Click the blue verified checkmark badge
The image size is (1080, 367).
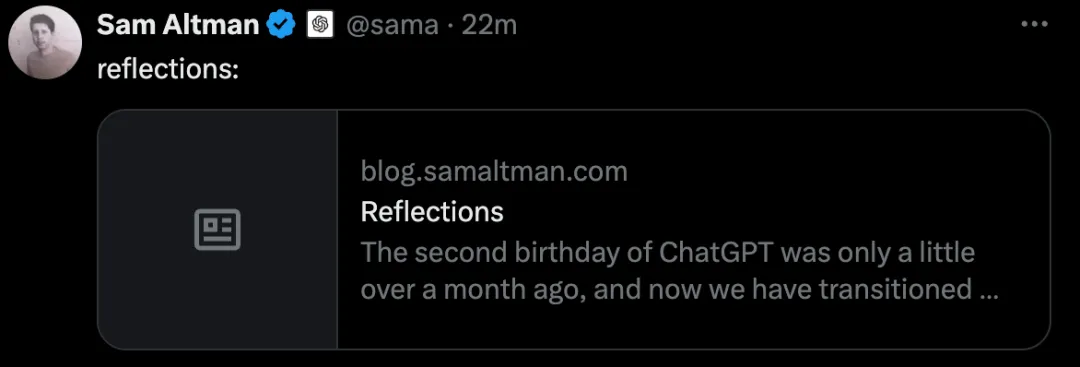coord(281,25)
